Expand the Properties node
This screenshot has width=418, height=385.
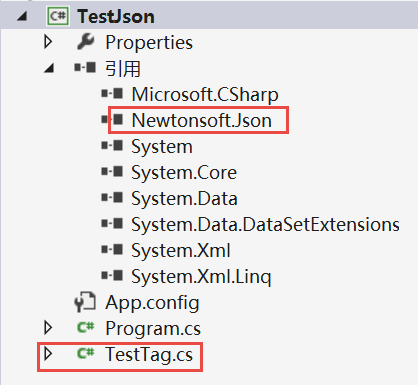(48, 42)
